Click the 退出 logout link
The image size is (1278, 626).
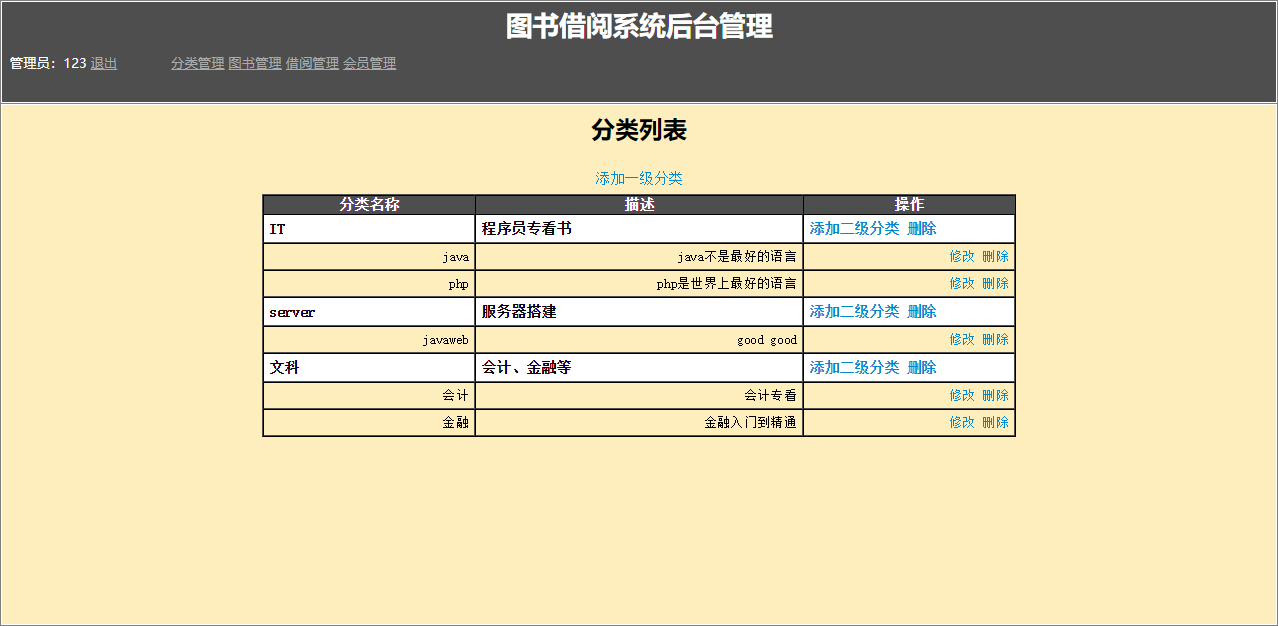point(104,63)
